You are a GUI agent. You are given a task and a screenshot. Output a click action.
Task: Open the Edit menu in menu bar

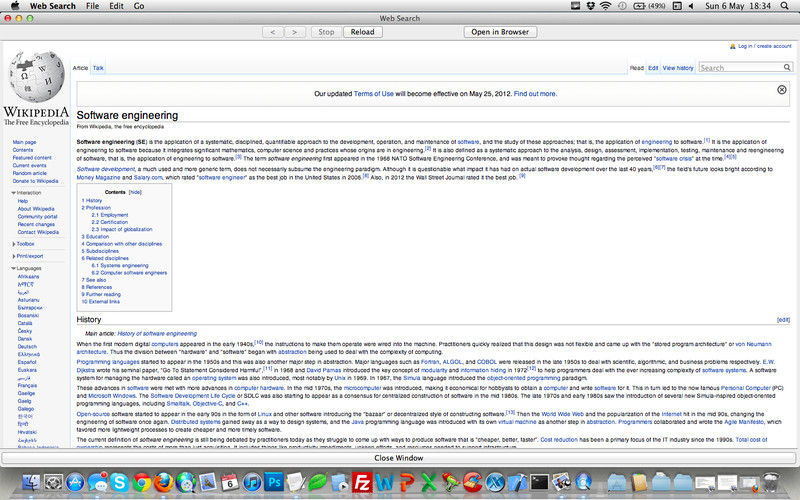click(116, 6)
